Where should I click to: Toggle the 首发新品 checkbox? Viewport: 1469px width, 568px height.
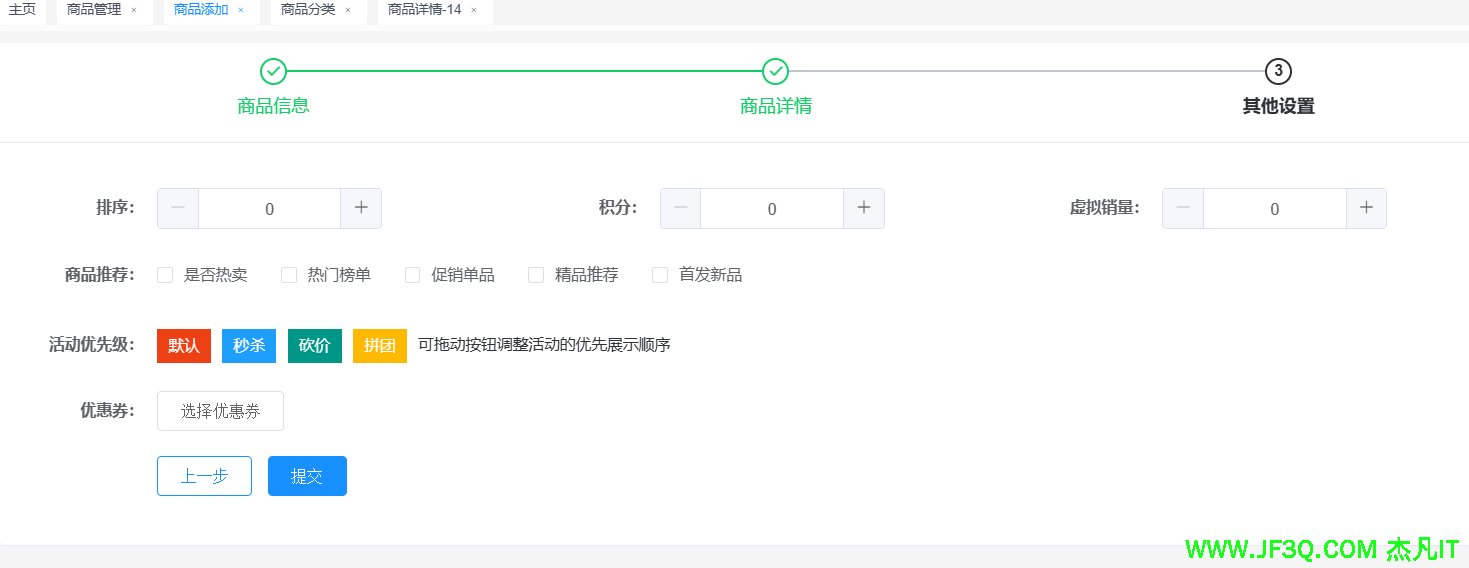(660, 275)
